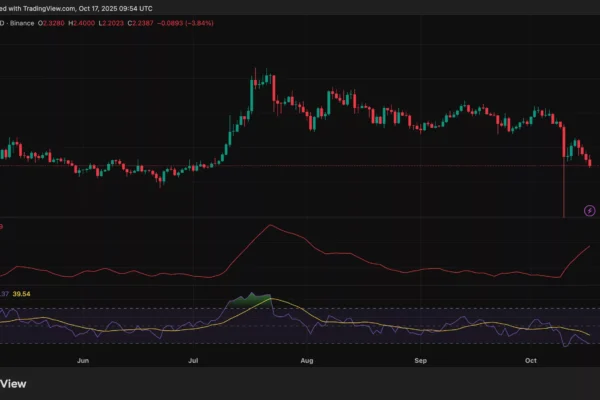Click the green shaded RSI overbought area
The width and height of the screenshot is (600, 400).
point(250,301)
